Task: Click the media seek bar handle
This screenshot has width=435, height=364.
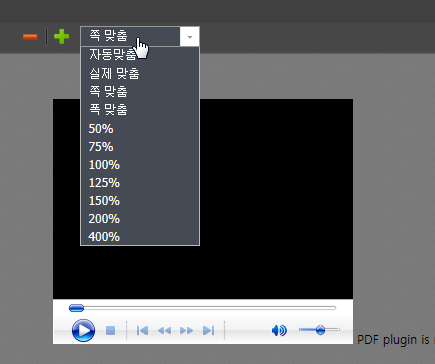Action: pos(76,308)
